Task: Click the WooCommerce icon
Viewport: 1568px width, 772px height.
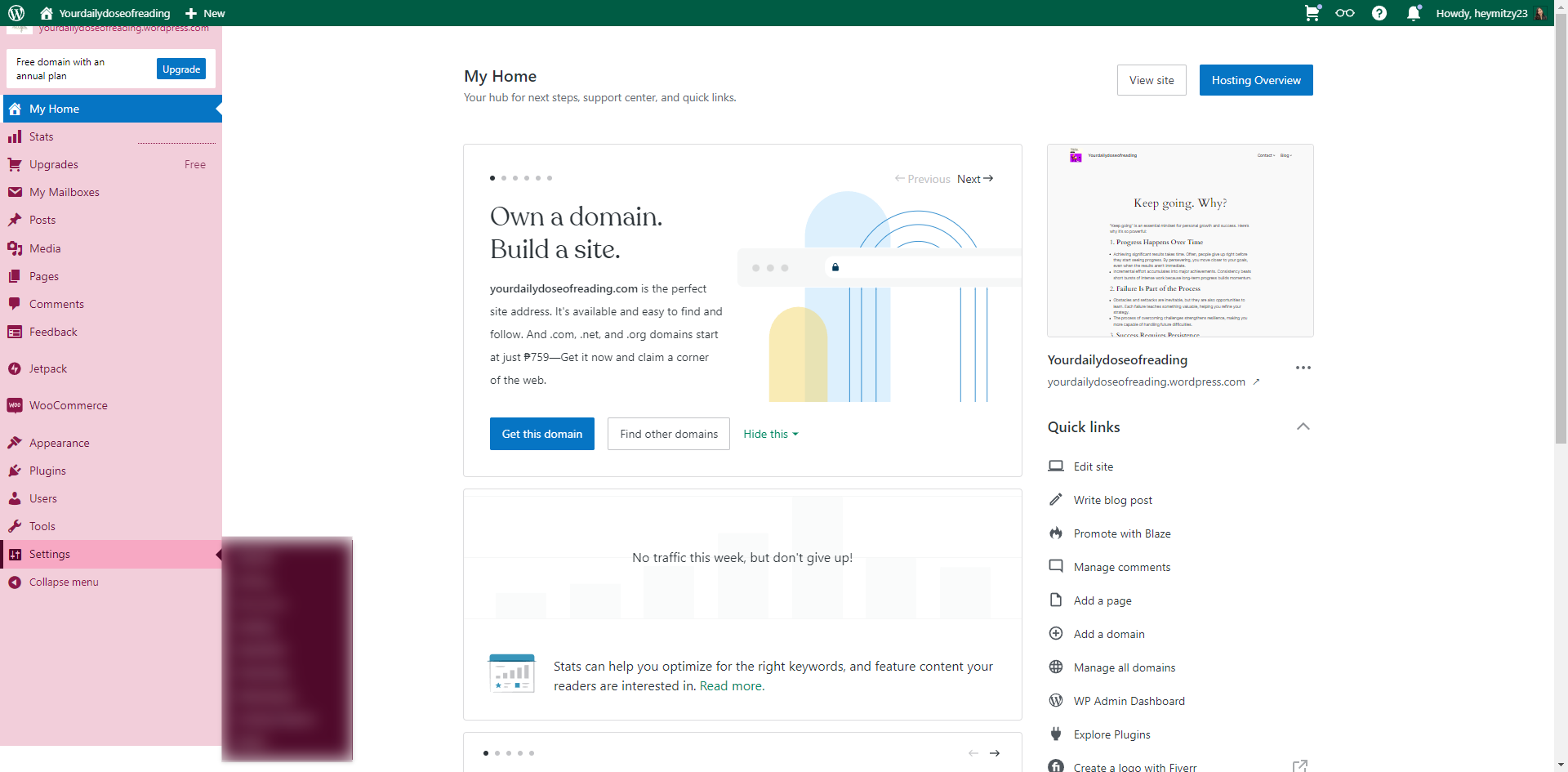Action: 15,405
